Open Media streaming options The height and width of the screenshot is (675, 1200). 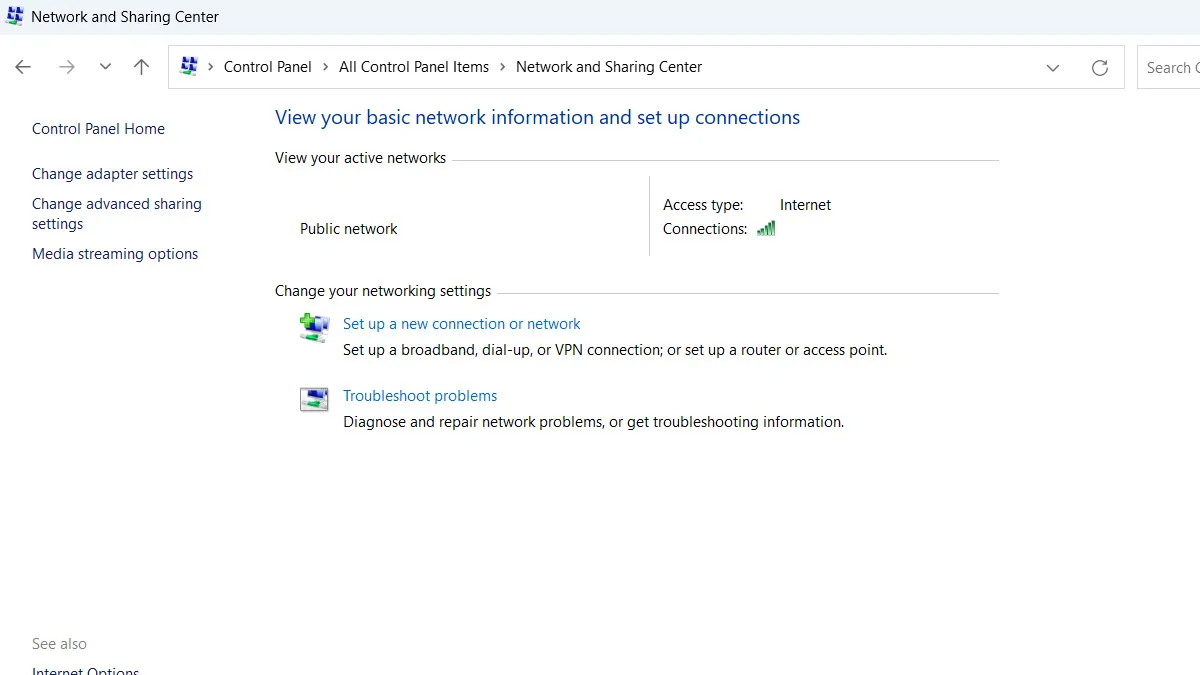coord(115,254)
